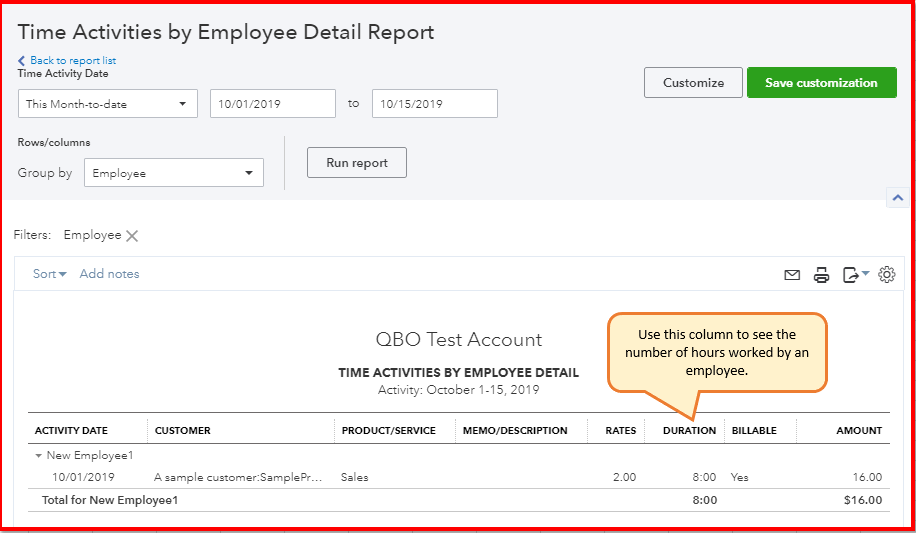This screenshot has width=916, height=533.
Task: Click the back arrow chevron icon
Action: 22,60
